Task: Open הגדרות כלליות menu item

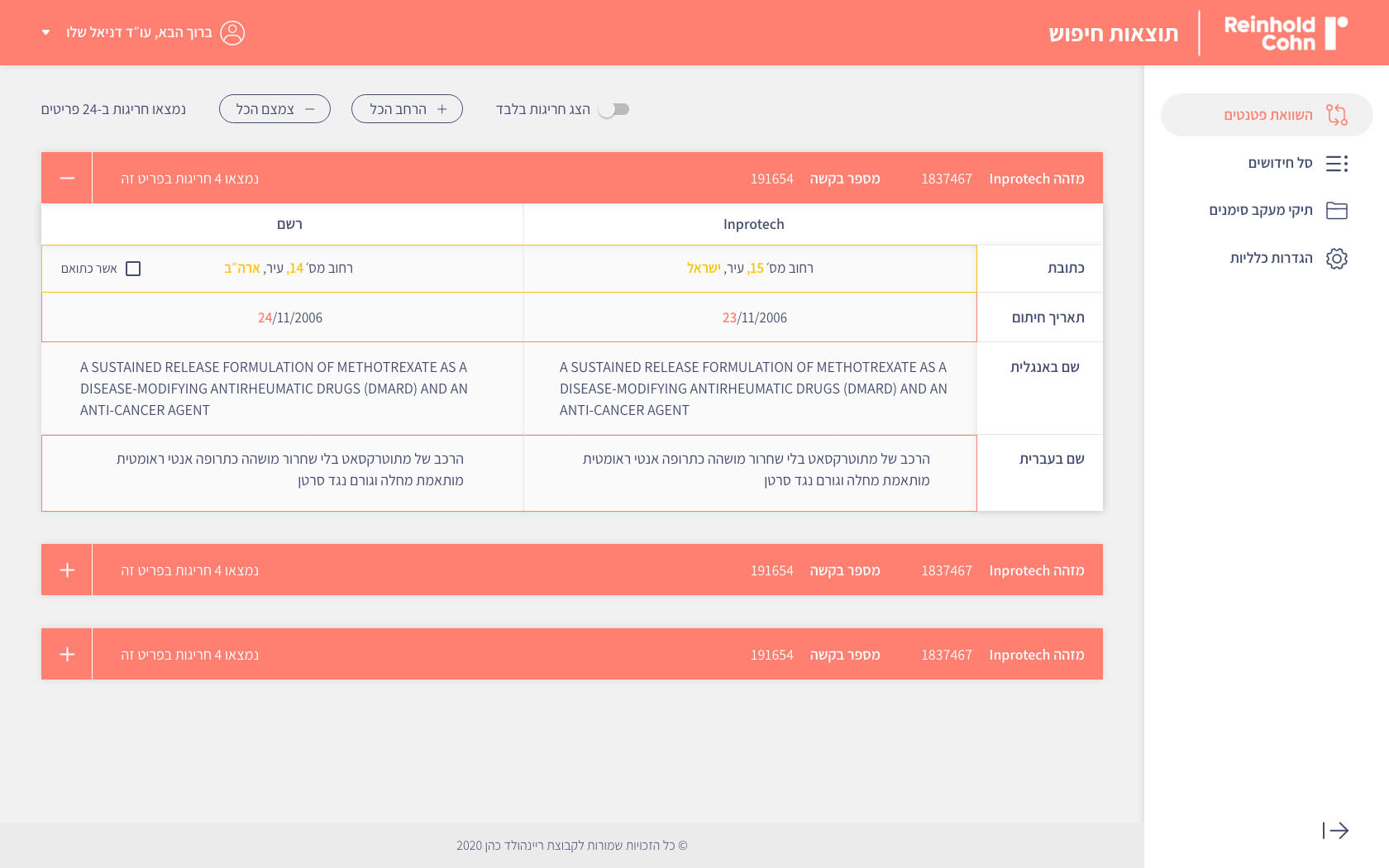Action: 1272,258
